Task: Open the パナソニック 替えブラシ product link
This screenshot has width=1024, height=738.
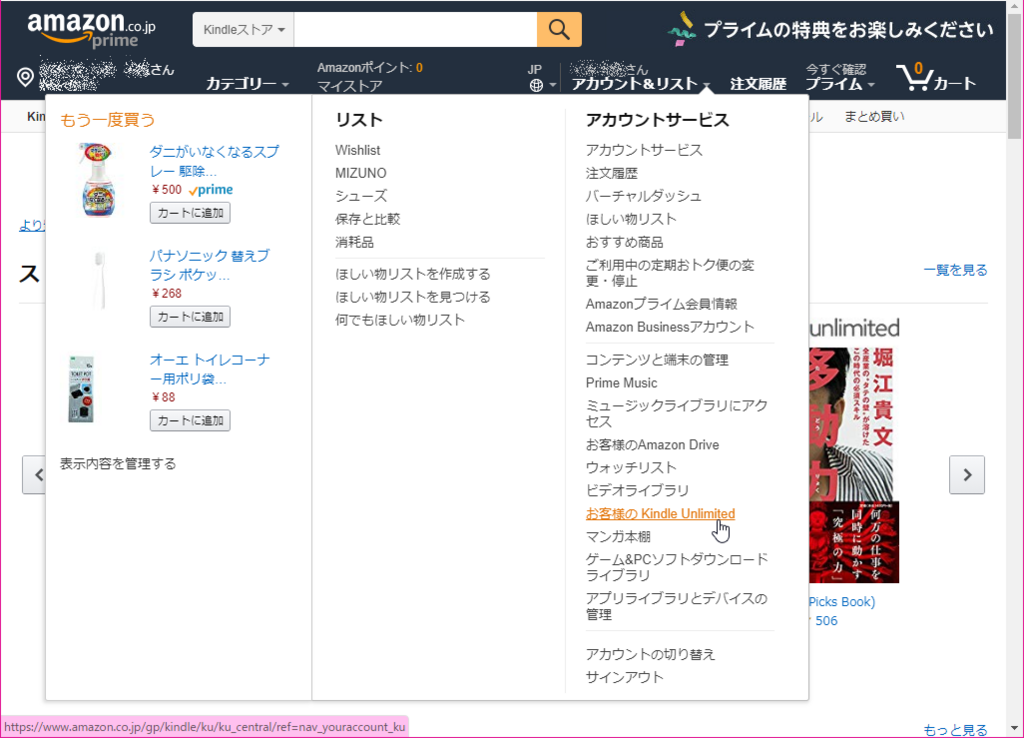Action: click(210, 265)
